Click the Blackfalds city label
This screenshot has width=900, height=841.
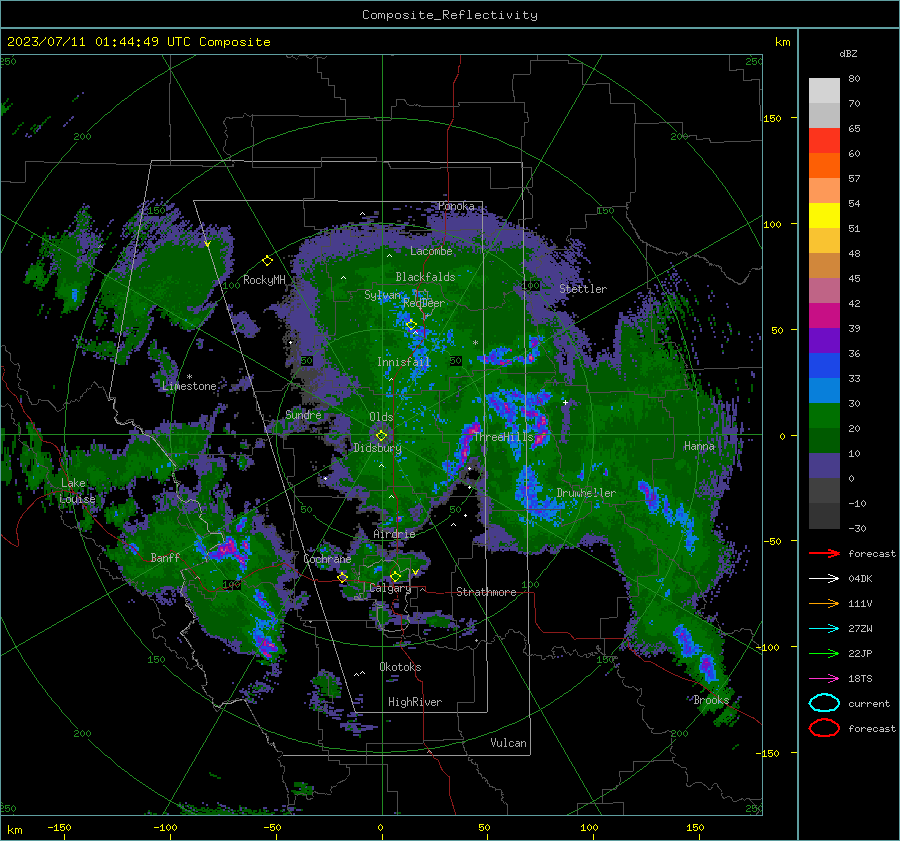(425, 277)
